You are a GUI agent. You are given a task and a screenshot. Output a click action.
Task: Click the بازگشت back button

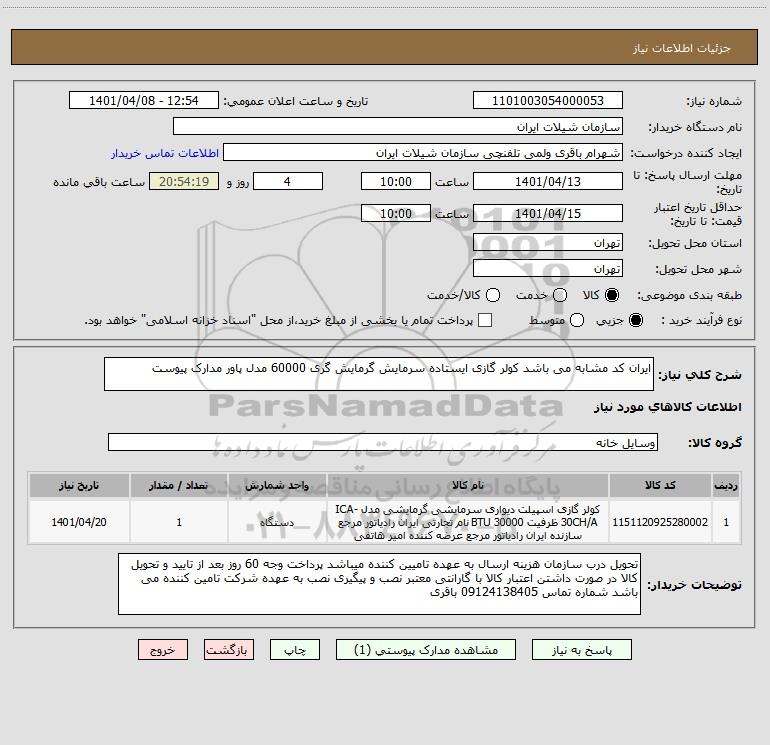click(229, 650)
